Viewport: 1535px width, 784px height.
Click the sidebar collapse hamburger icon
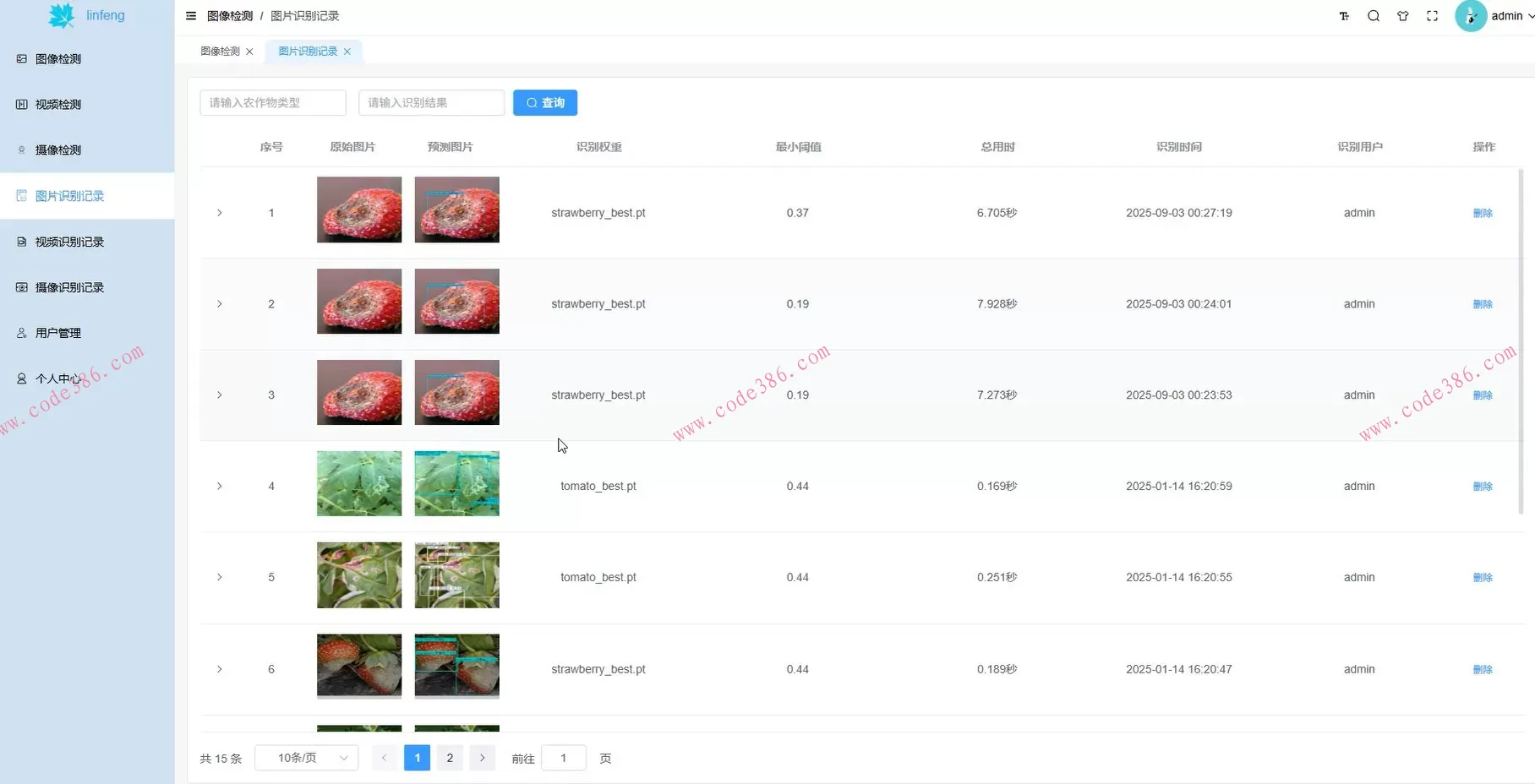(191, 16)
